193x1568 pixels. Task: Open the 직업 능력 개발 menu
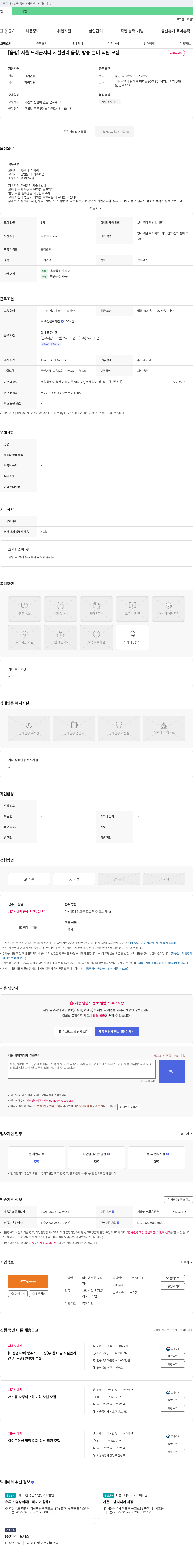point(132,31)
